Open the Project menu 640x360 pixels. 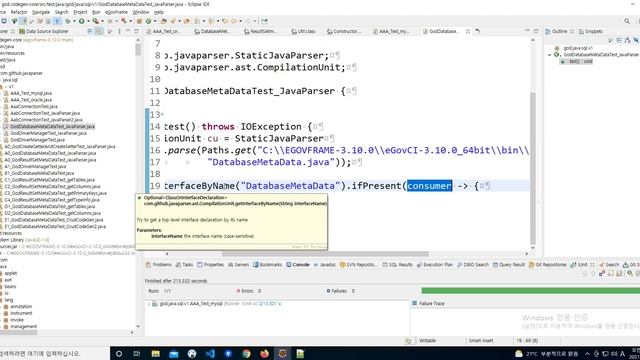(80, 12)
